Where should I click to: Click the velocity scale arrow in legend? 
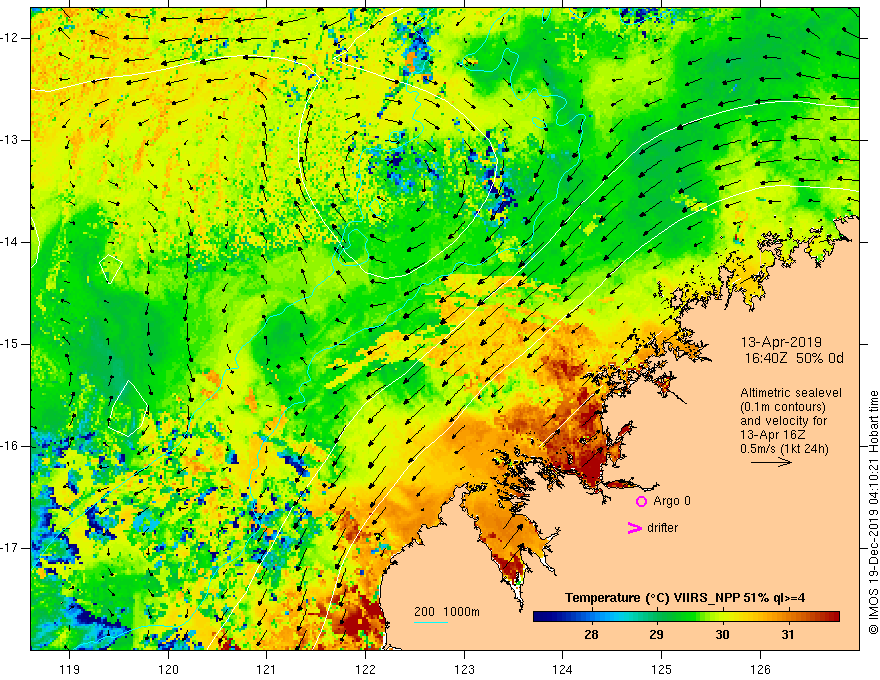tap(771, 462)
